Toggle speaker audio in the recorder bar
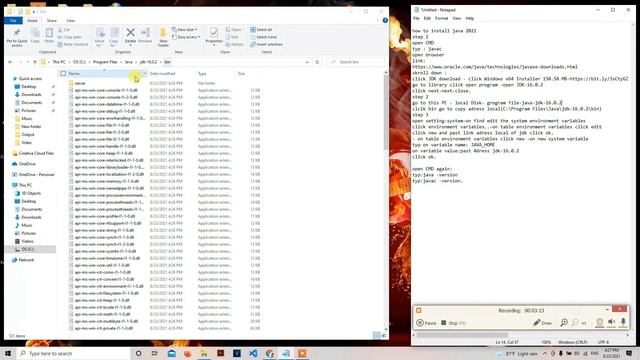This screenshot has width=640, height=360. coord(611,322)
